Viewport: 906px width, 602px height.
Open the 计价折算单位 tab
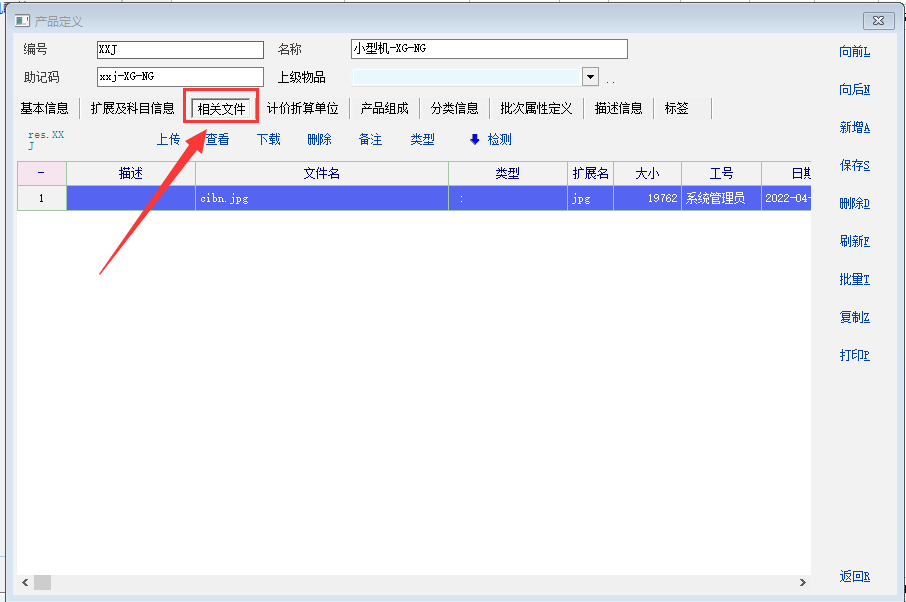(x=302, y=108)
